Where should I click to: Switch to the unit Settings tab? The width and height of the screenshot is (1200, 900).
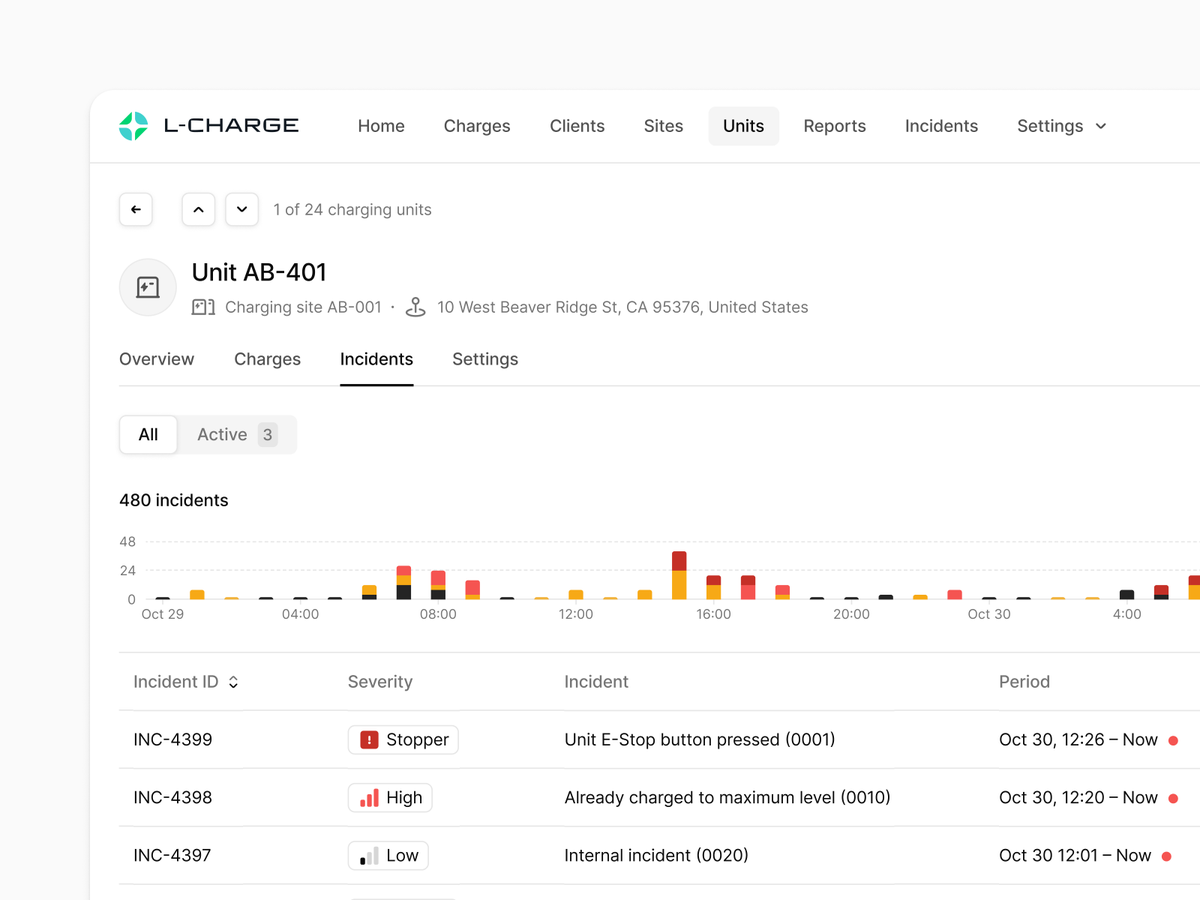point(485,359)
